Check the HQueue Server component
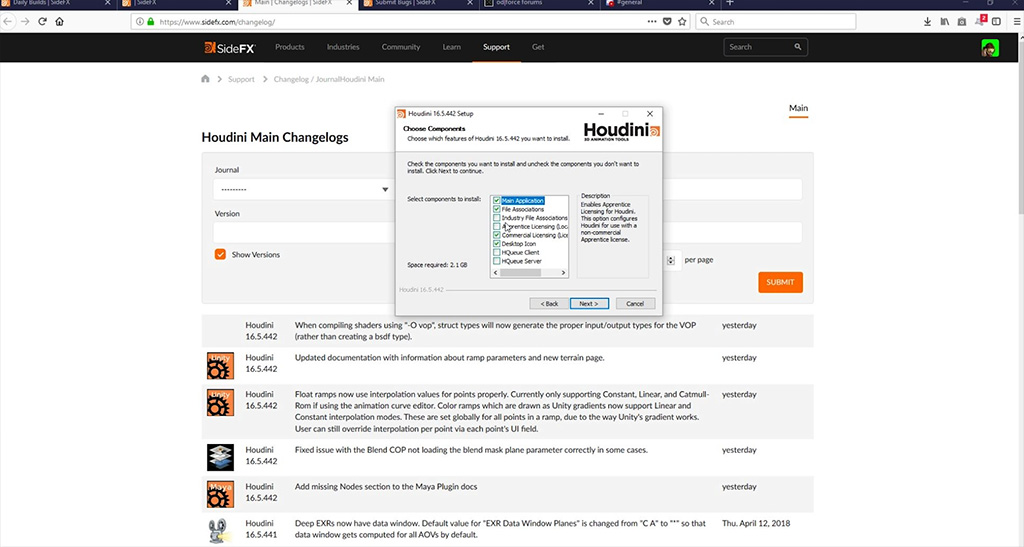 [x=497, y=262]
